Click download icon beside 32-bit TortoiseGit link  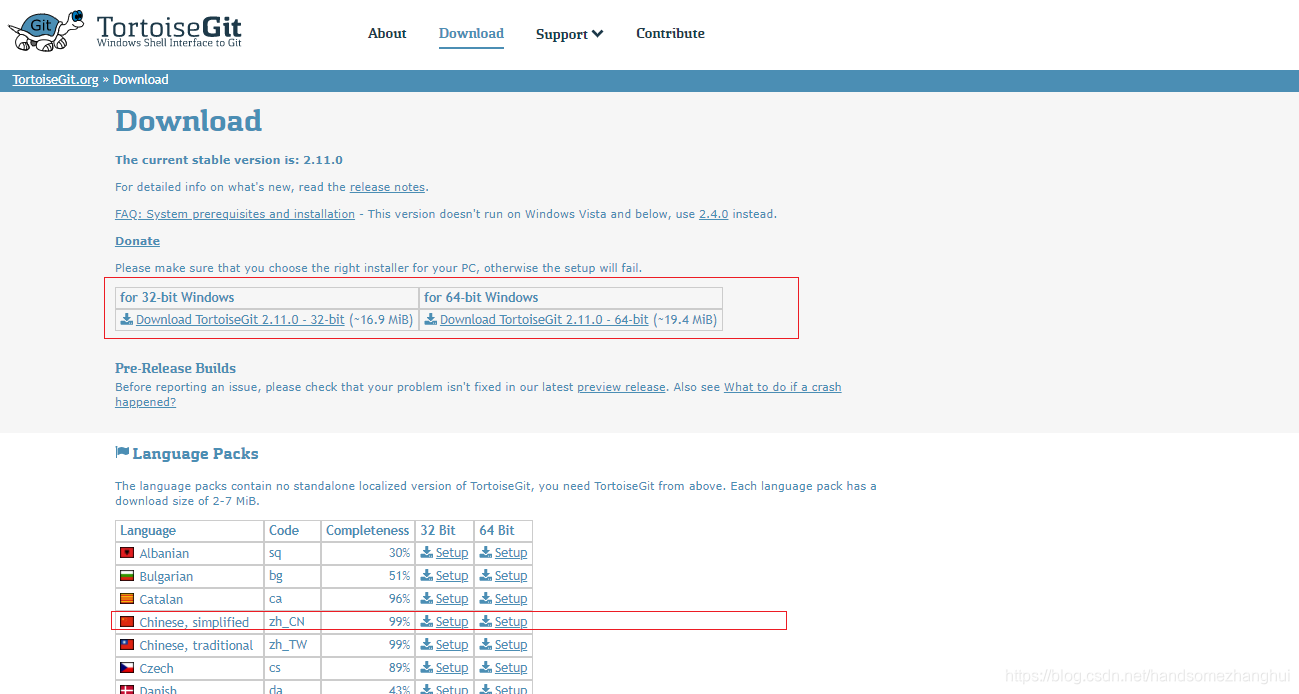(x=127, y=320)
